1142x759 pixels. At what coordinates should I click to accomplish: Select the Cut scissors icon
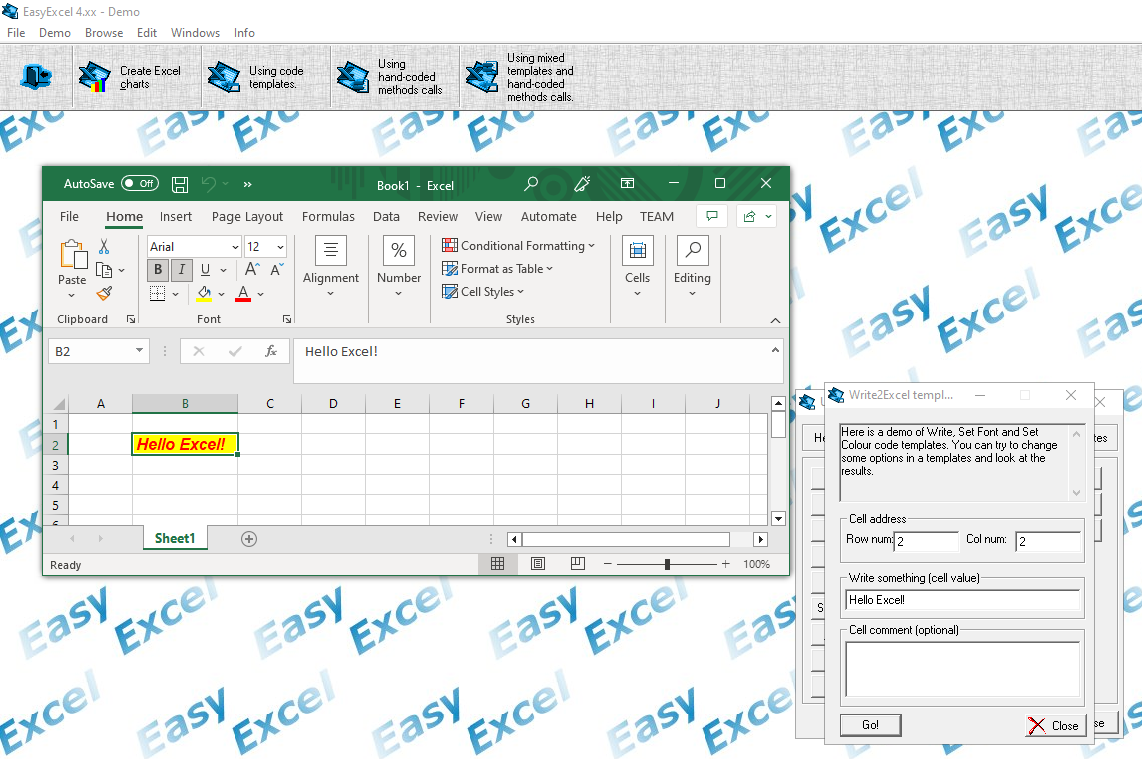point(104,247)
